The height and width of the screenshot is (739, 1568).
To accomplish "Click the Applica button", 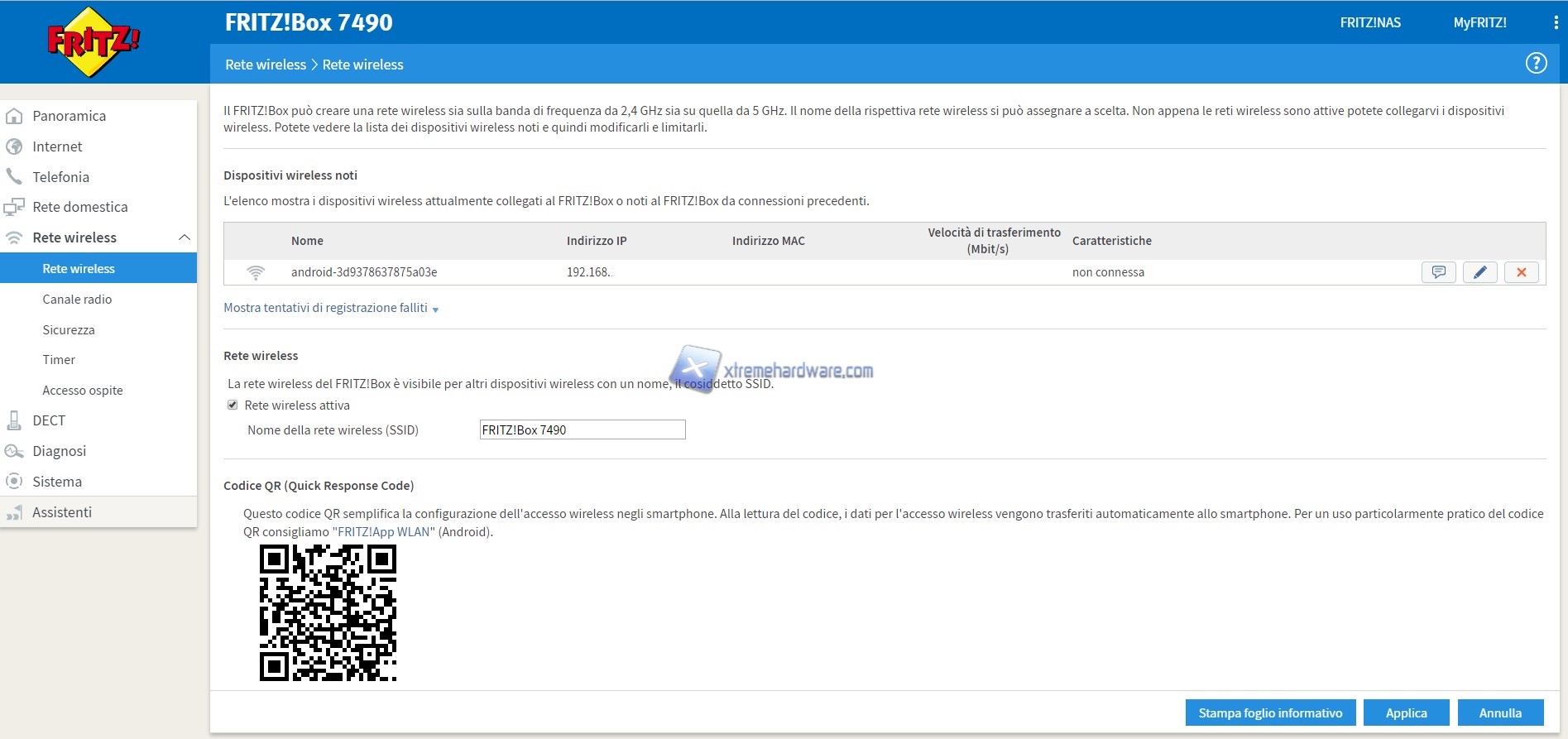I will point(1406,713).
